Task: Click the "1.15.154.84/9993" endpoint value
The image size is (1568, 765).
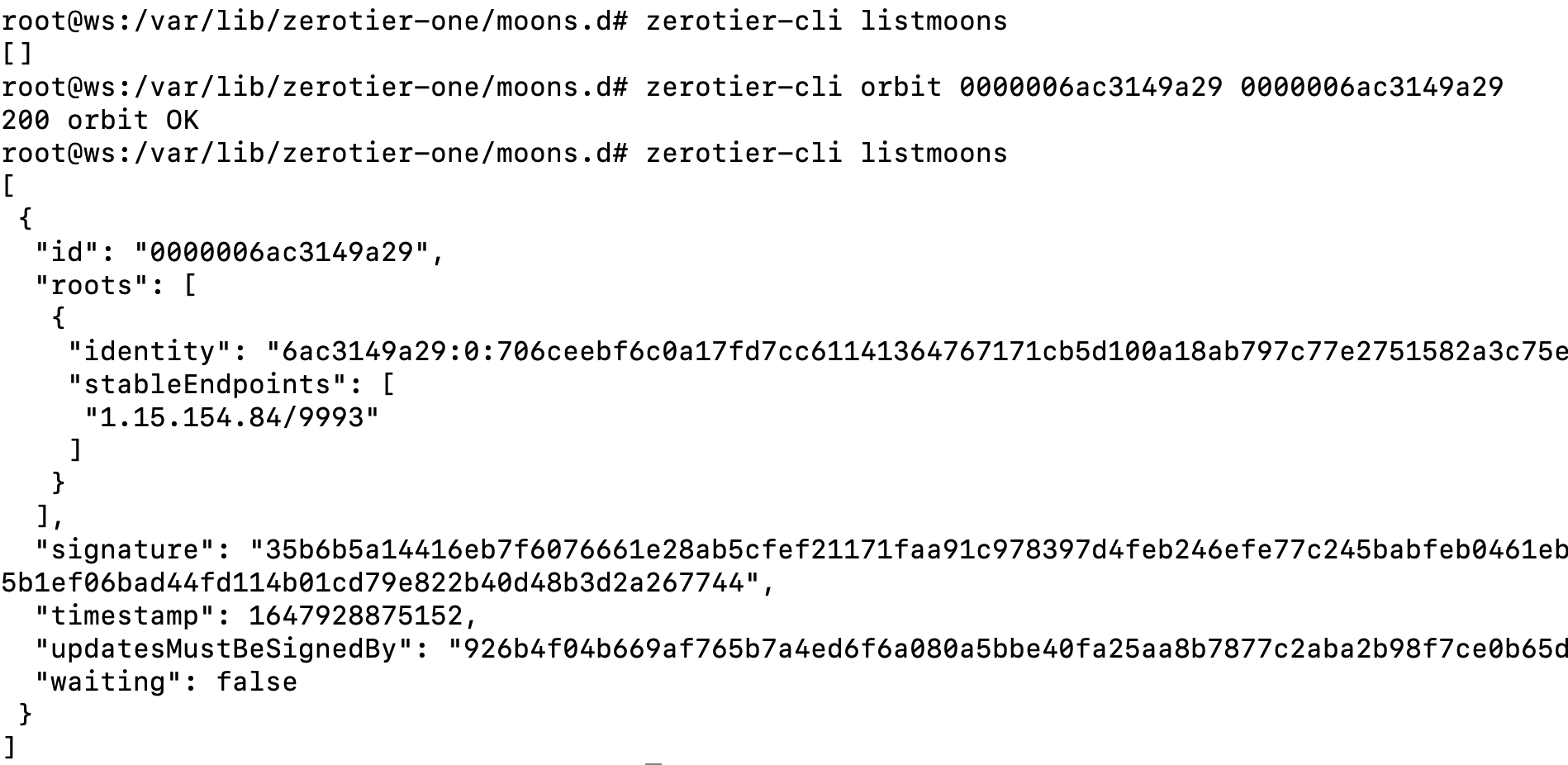Action: [232, 417]
